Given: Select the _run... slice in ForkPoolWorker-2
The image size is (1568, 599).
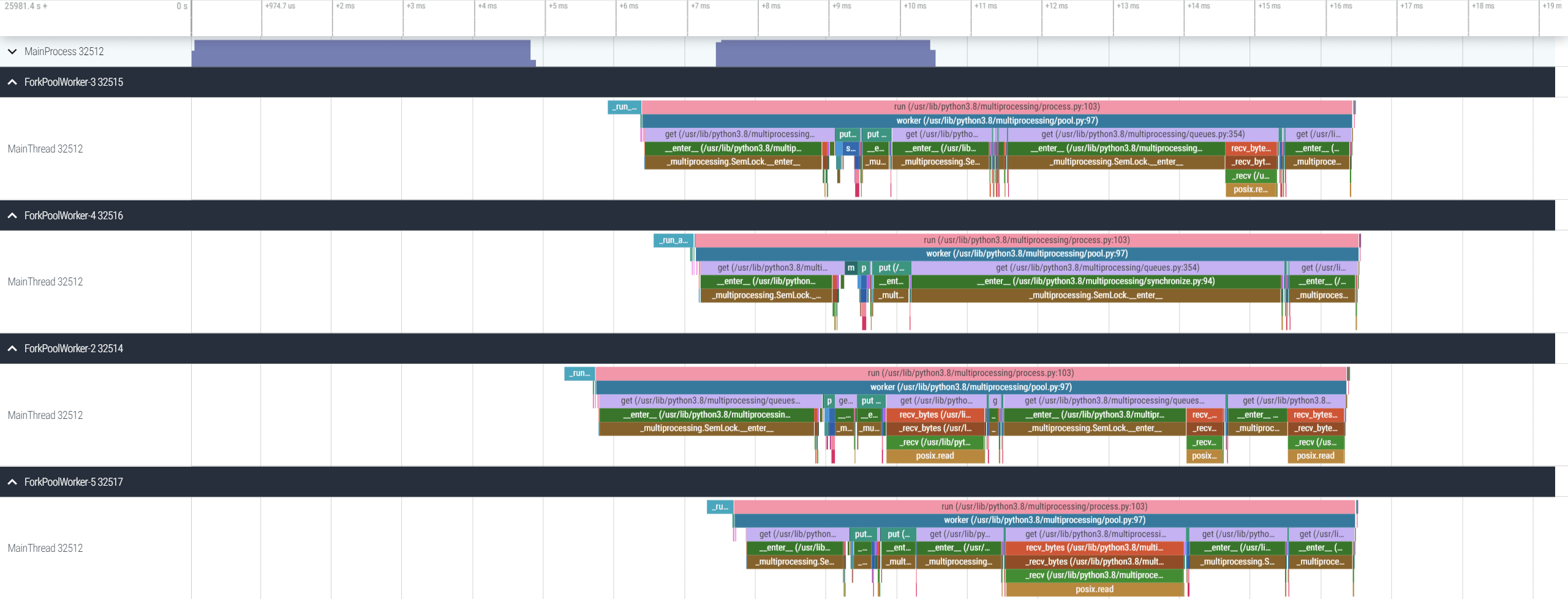Looking at the screenshot, I should point(579,373).
